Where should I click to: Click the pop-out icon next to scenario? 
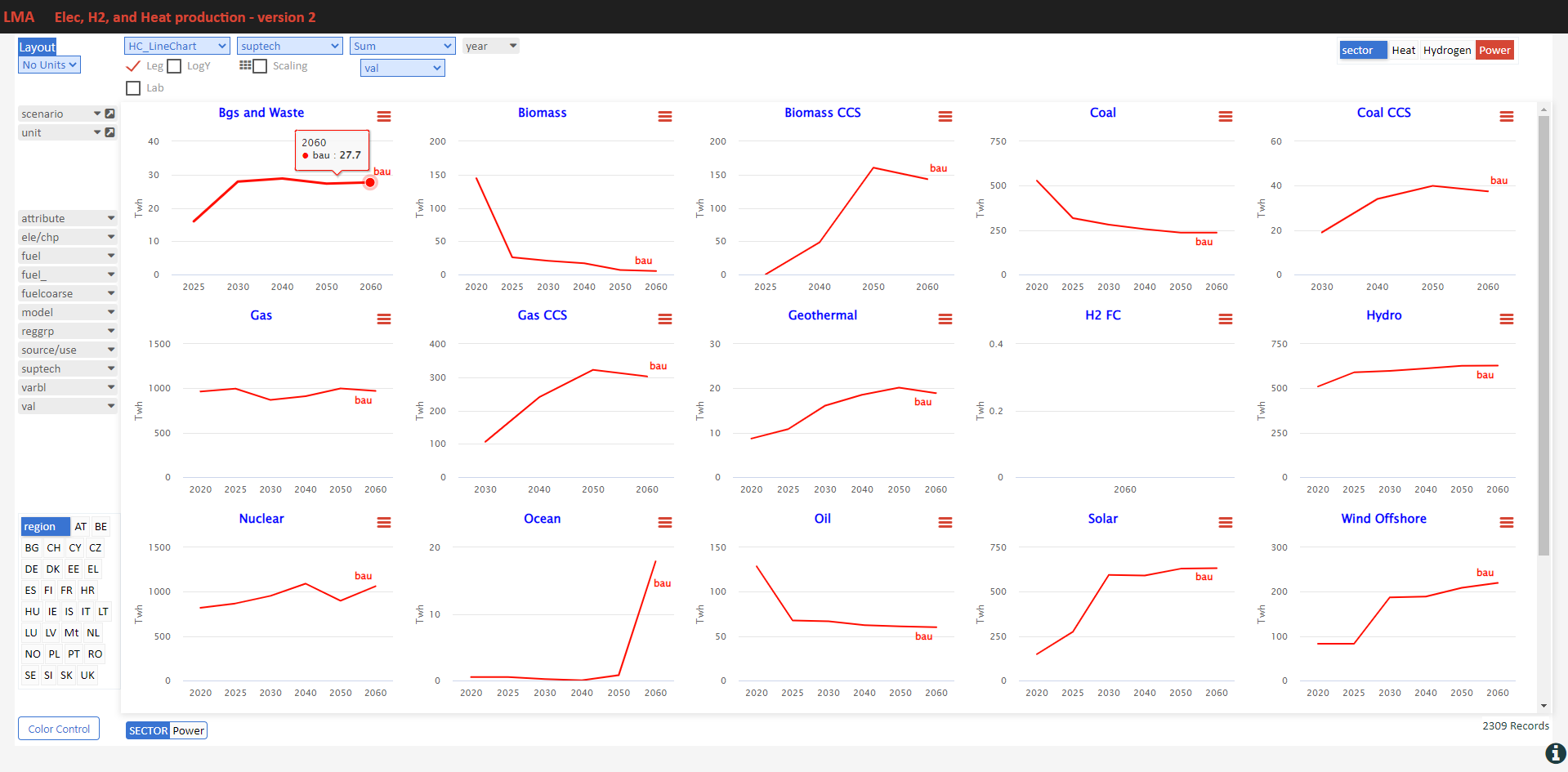(110, 114)
